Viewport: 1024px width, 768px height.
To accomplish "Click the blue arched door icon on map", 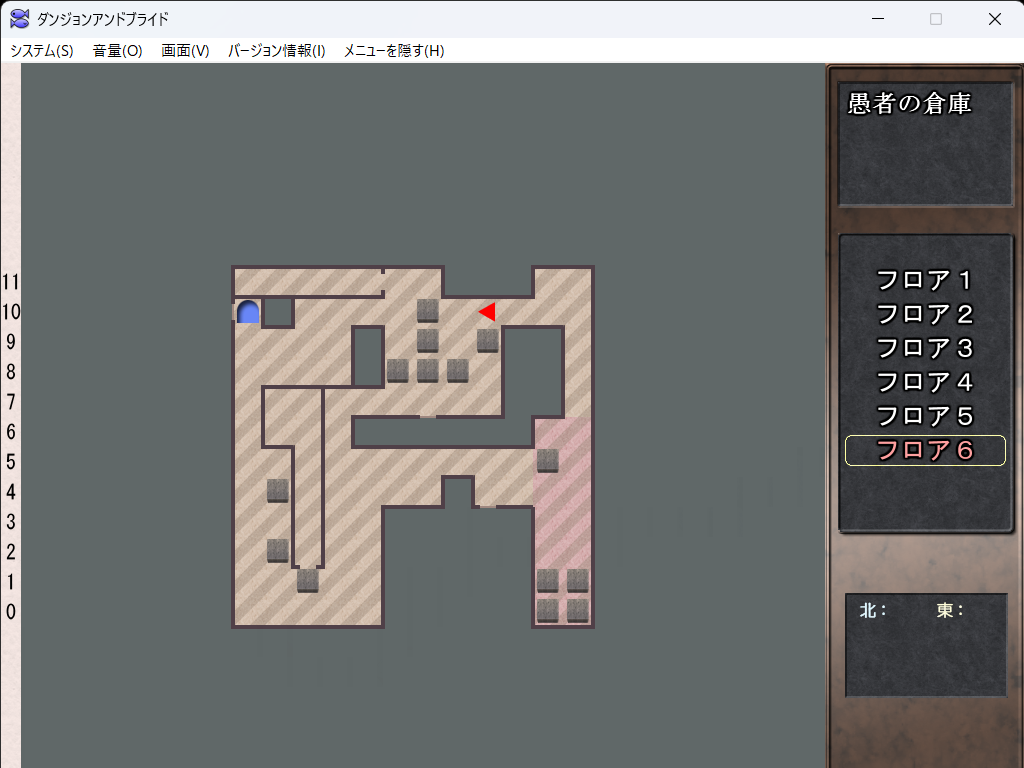I will (x=248, y=312).
